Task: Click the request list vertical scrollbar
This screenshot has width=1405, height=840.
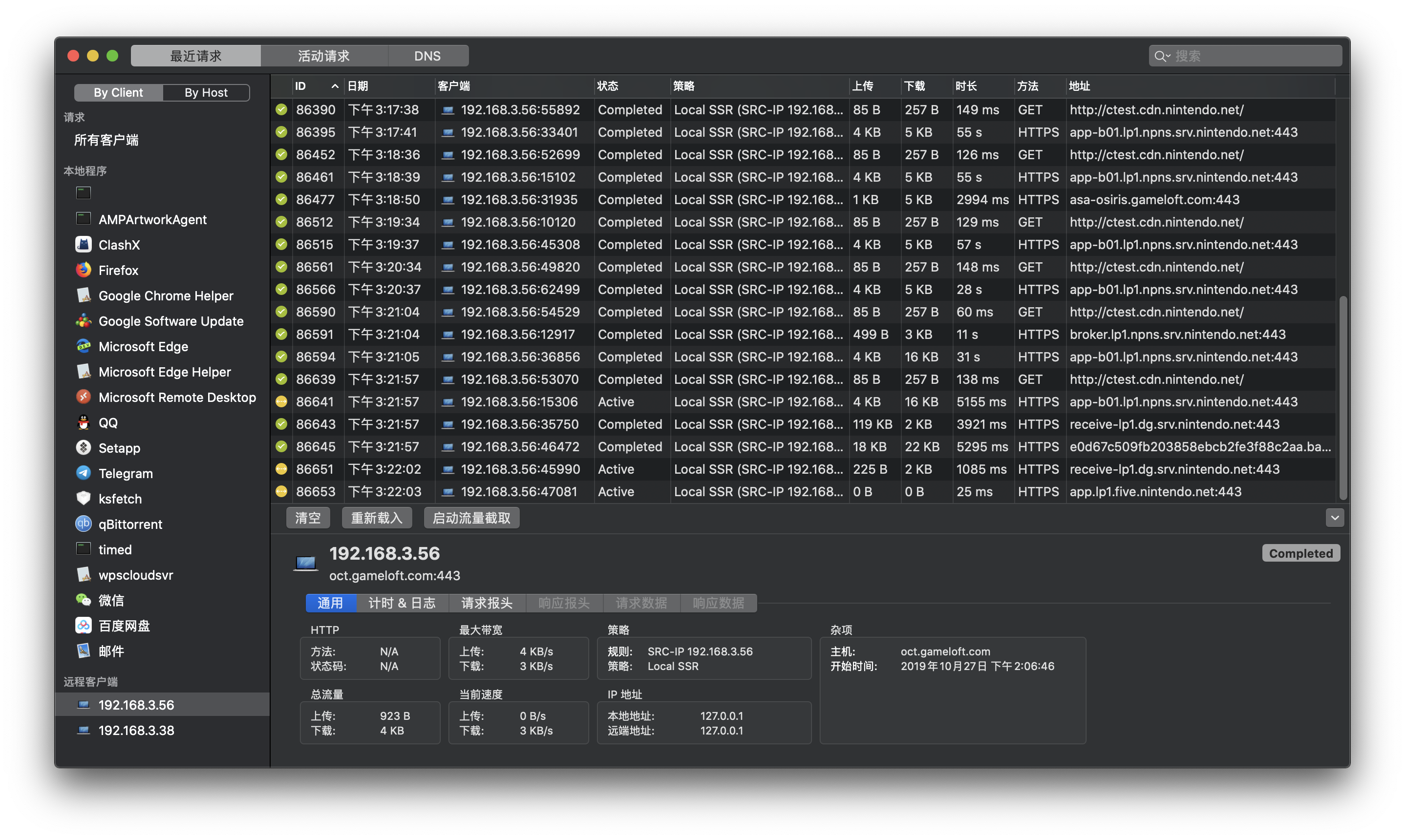Action: (1343, 396)
